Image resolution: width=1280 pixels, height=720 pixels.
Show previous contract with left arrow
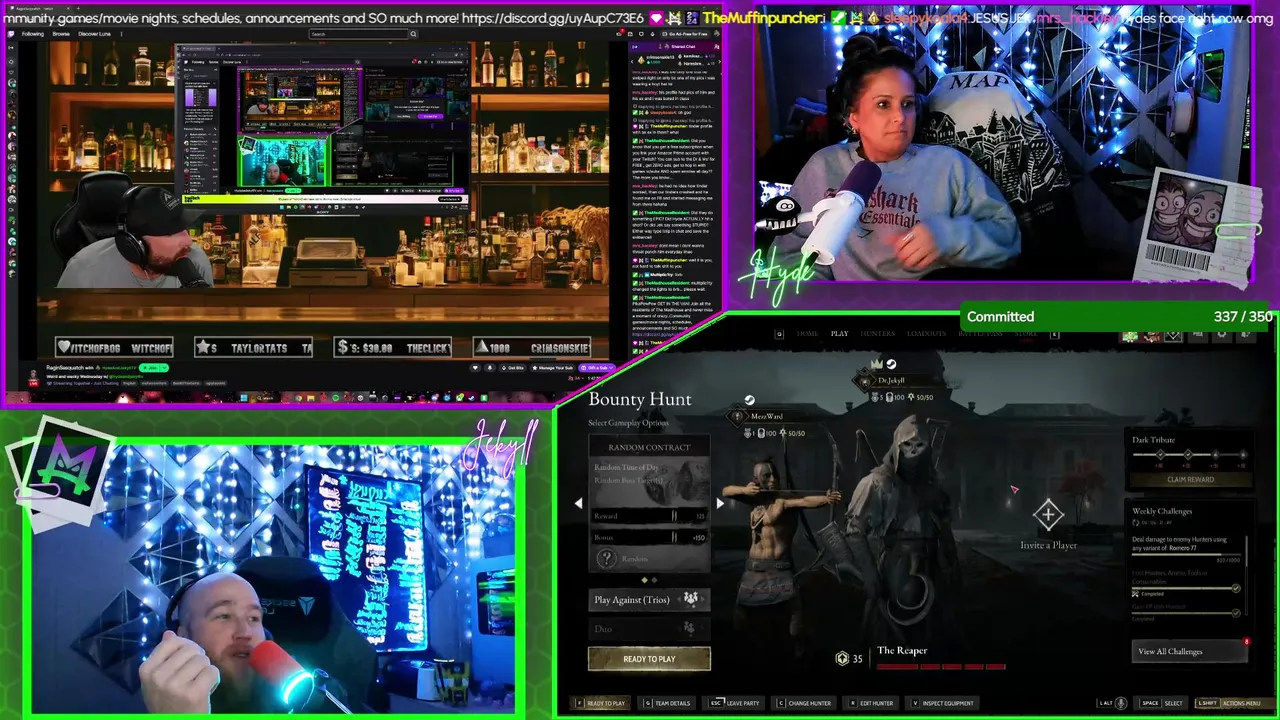[578, 503]
